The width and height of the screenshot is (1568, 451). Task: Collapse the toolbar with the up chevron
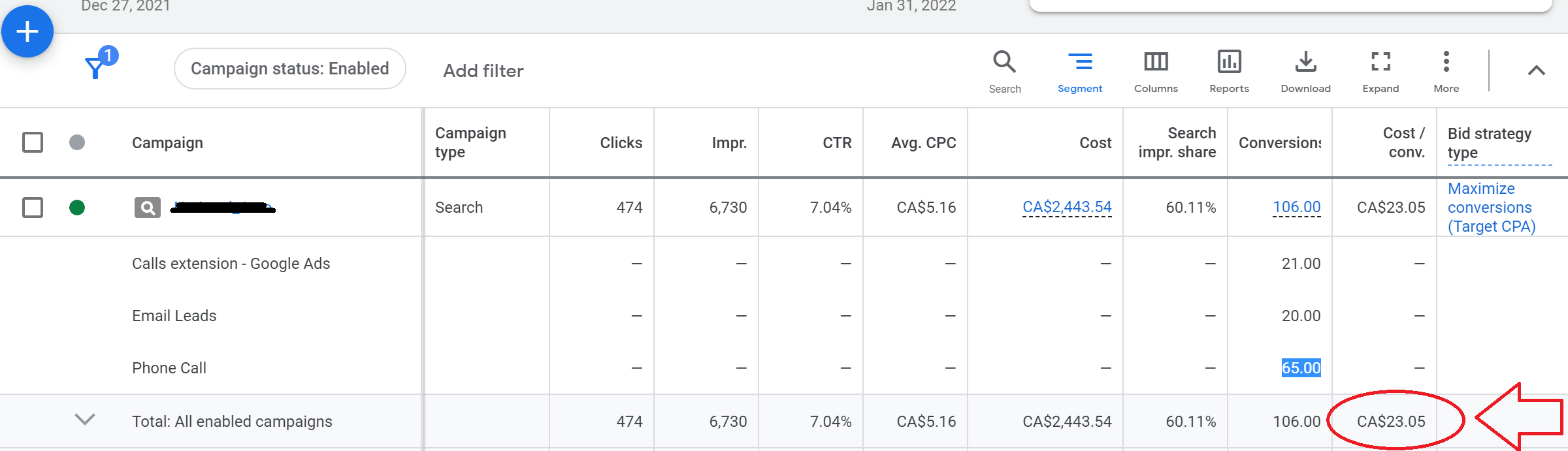pos(1536,70)
